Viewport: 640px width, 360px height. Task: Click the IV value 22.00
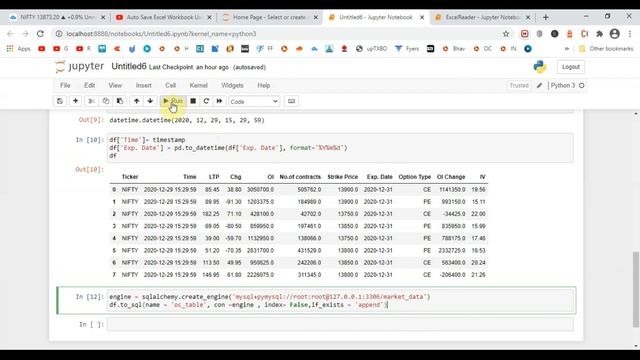coord(478,214)
